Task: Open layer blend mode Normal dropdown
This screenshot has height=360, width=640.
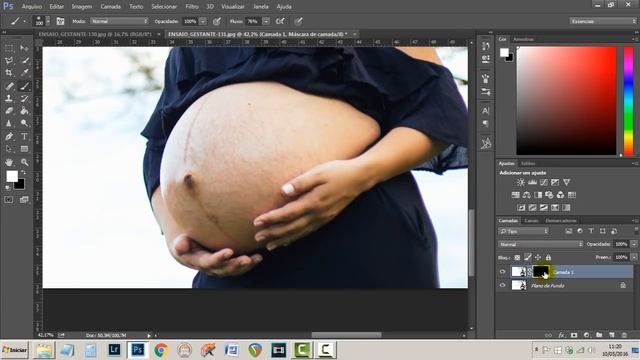Action: (541, 244)
